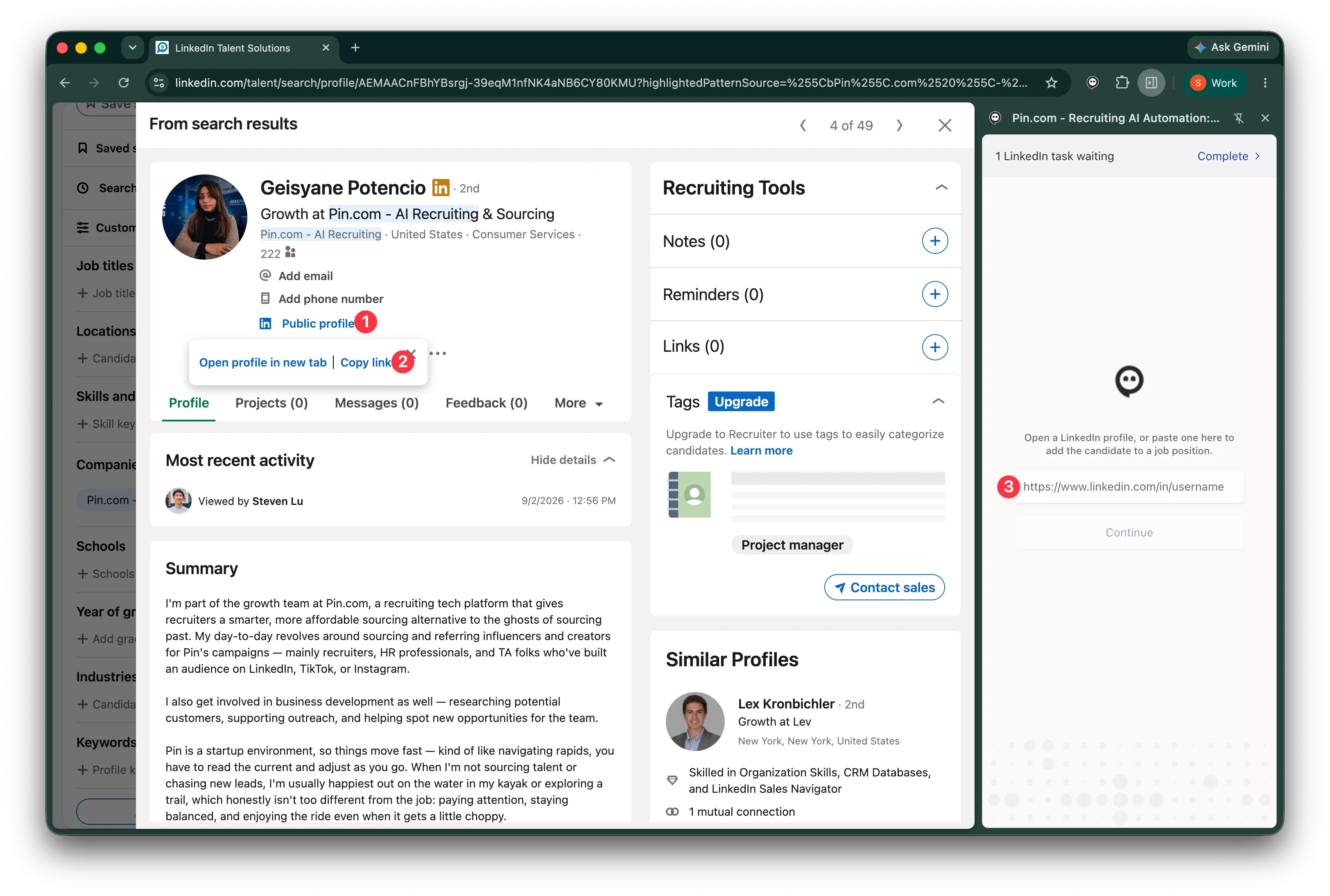The height and width of the screenshot is (896, 1330).
Task: Close the search results profile panel
Action: (945, 125)
